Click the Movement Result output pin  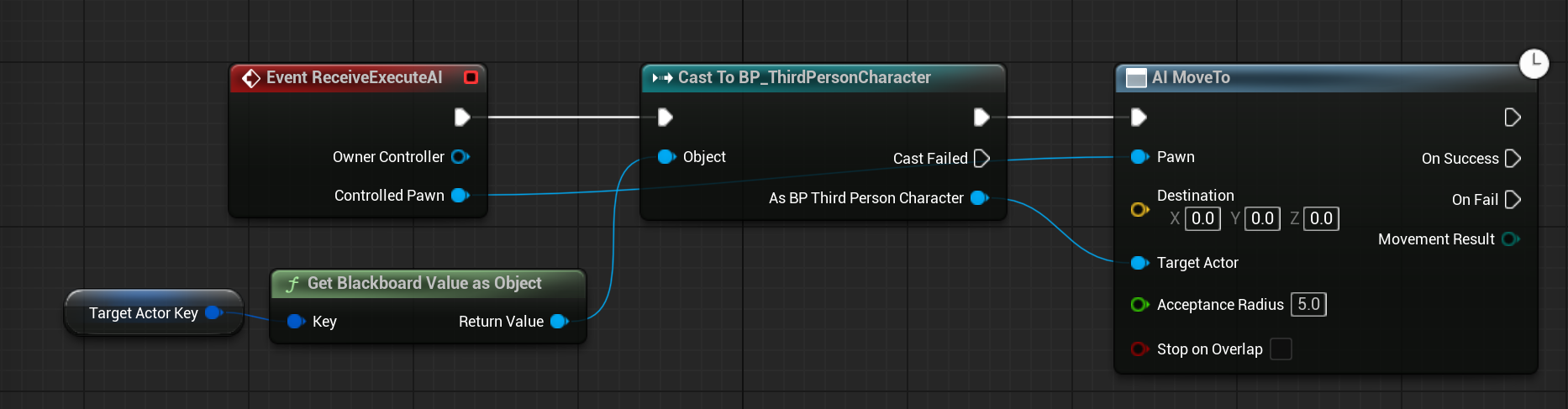coord(1510,239)
